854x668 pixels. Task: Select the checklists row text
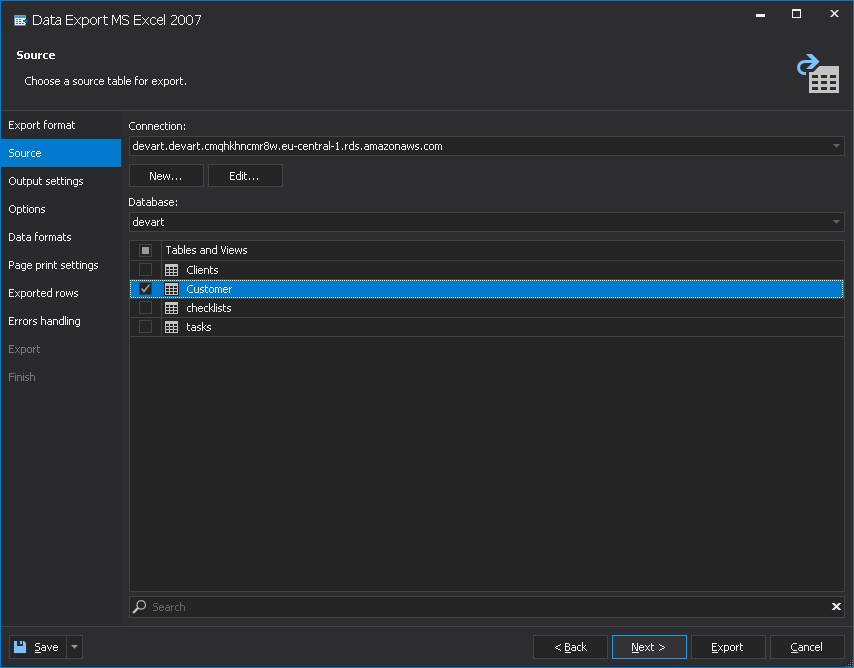click(209, 308)
